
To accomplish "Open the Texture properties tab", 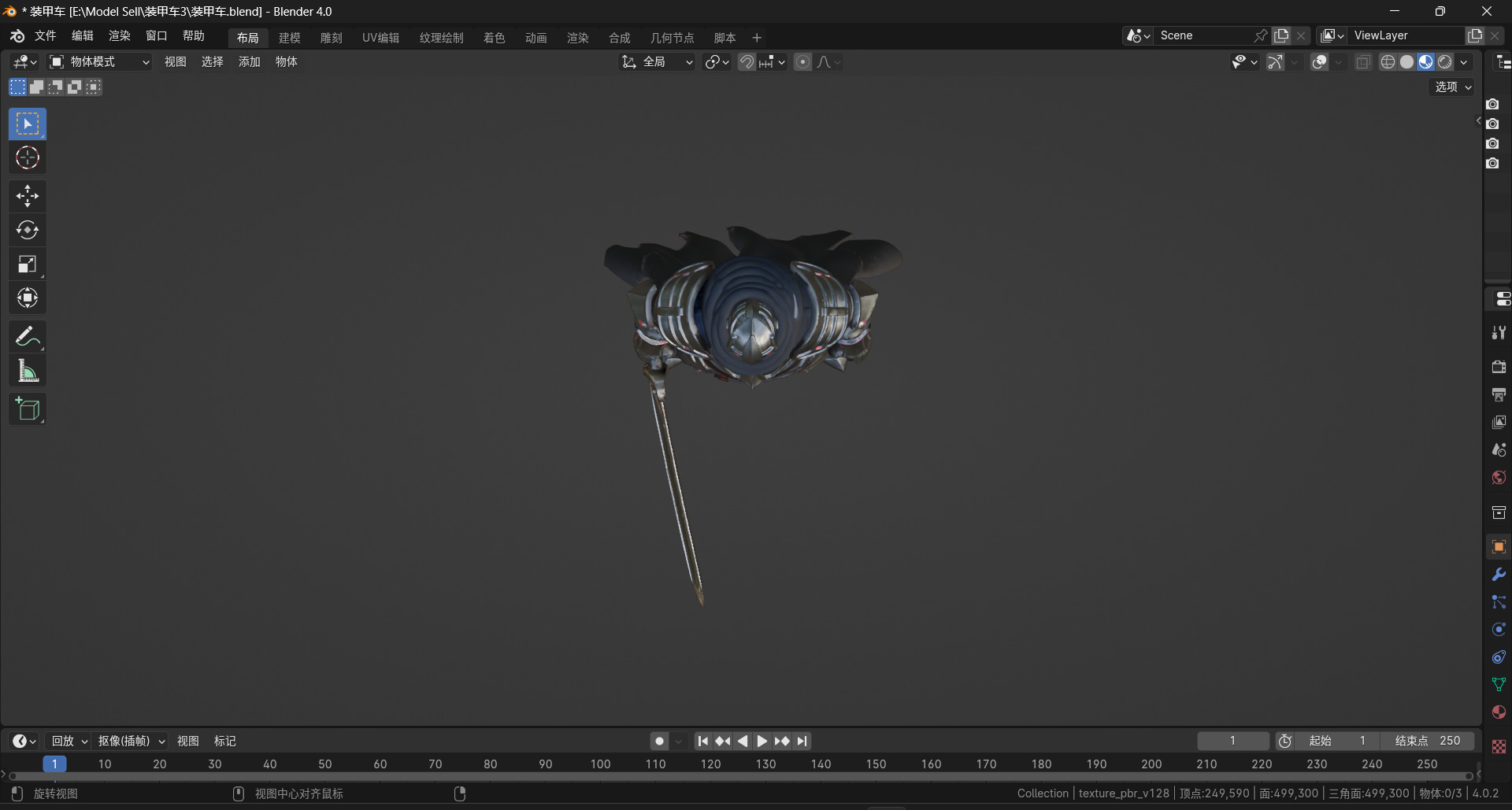I will (x=1499, y=746).
